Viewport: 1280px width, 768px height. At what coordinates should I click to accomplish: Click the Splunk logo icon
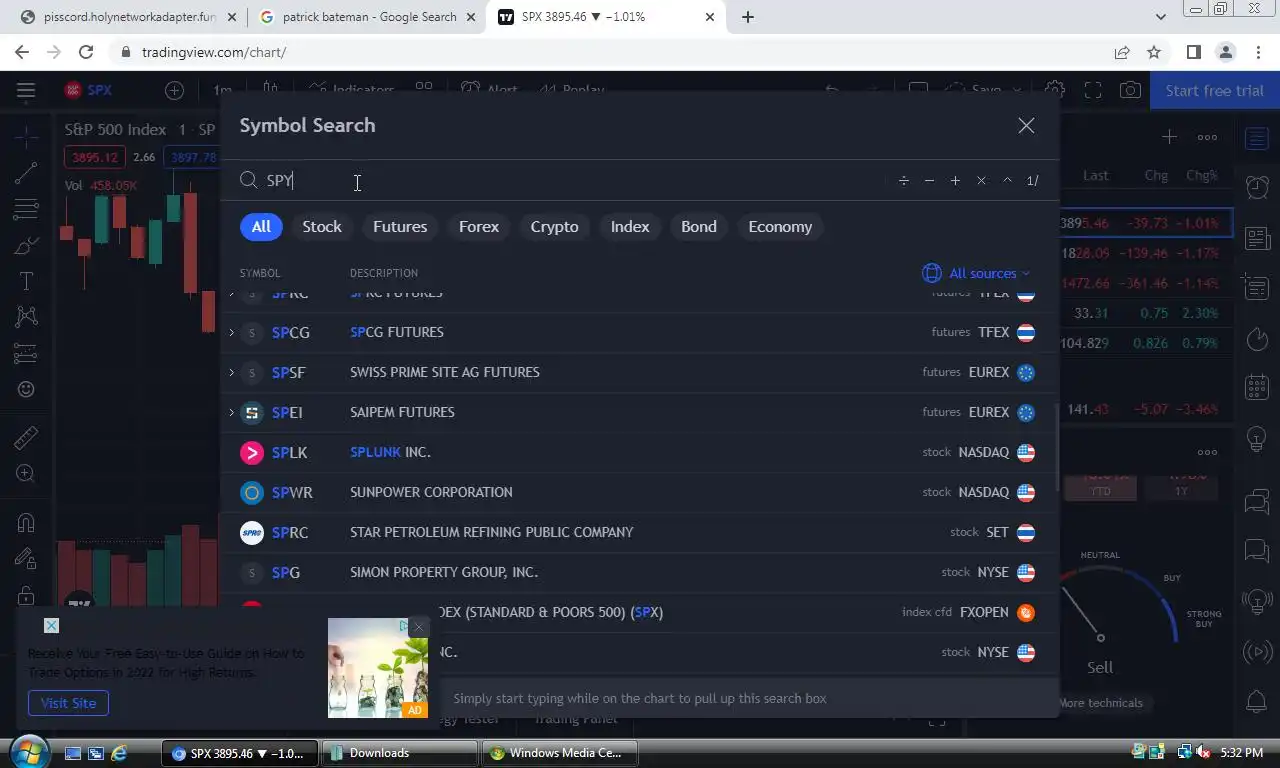point(252,452)
